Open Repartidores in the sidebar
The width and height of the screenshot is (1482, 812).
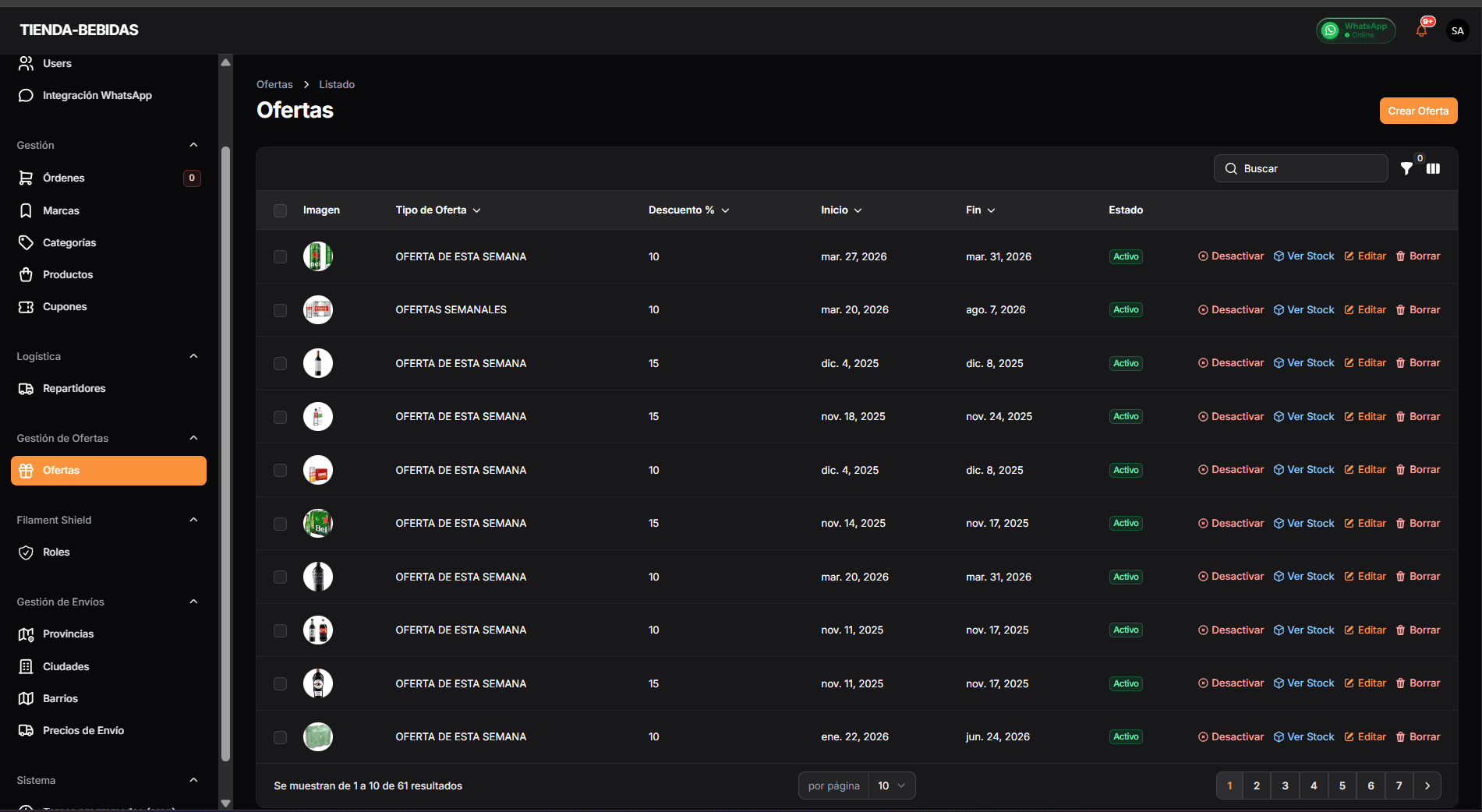click(x=74, y=388)
